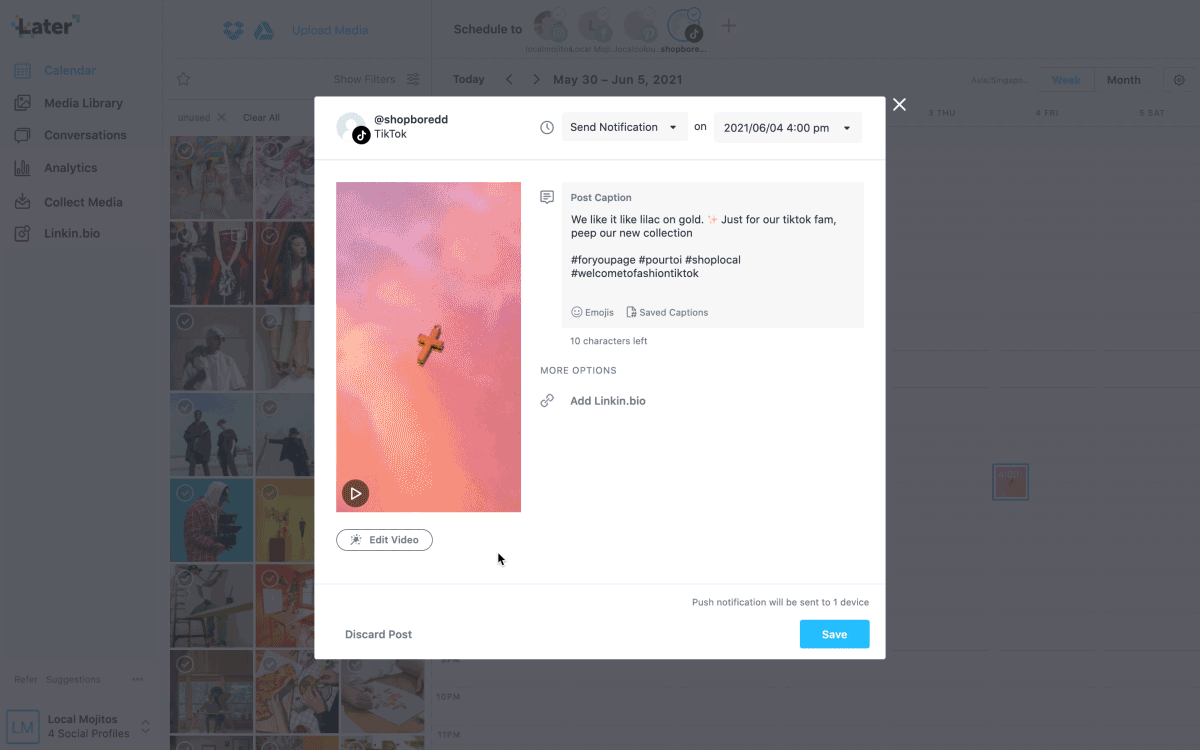Click the Later logo
The height and width of the screenshot is (750, 1200).
[x=46, y=25]
